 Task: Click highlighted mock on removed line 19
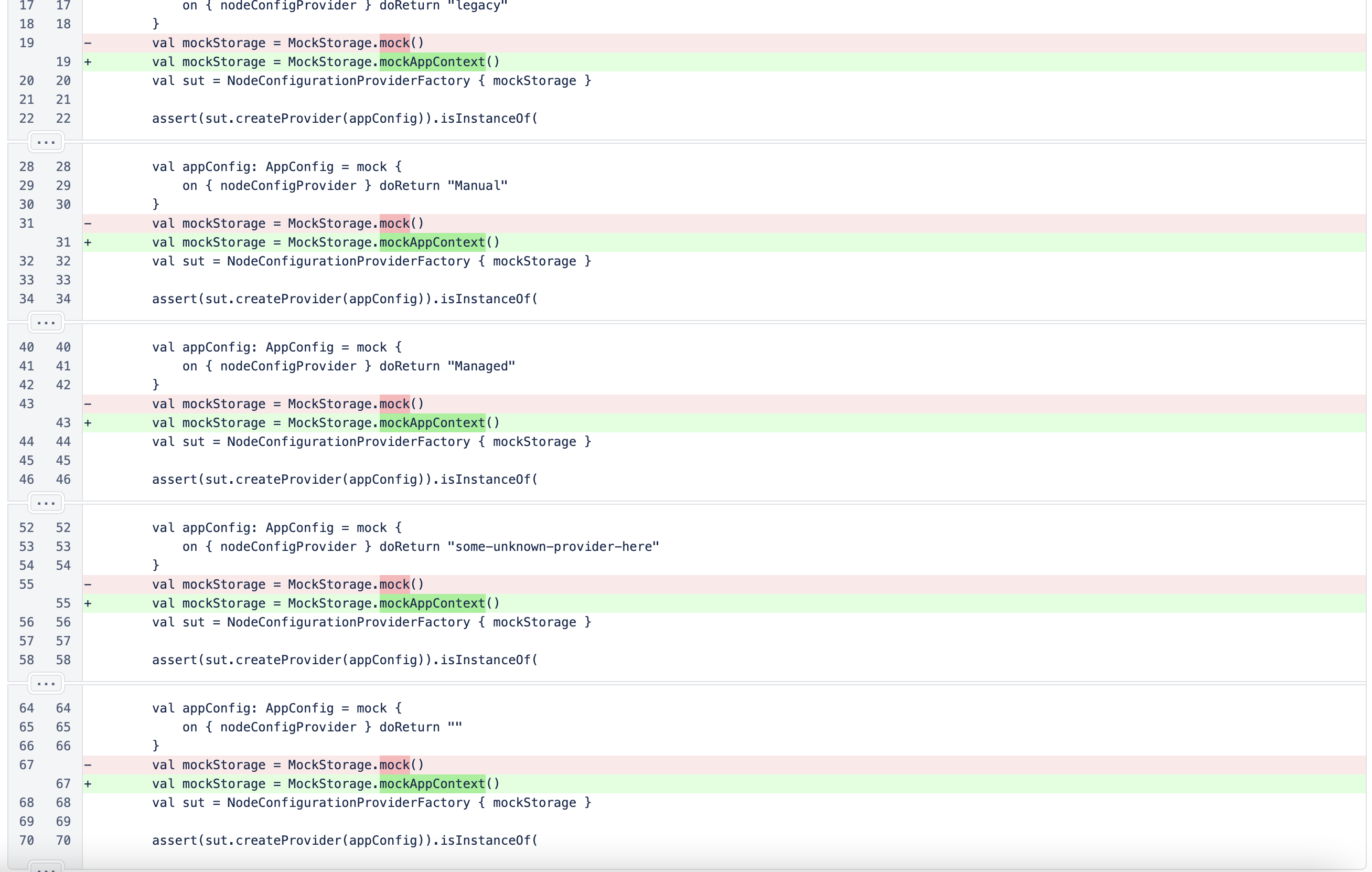394,42
